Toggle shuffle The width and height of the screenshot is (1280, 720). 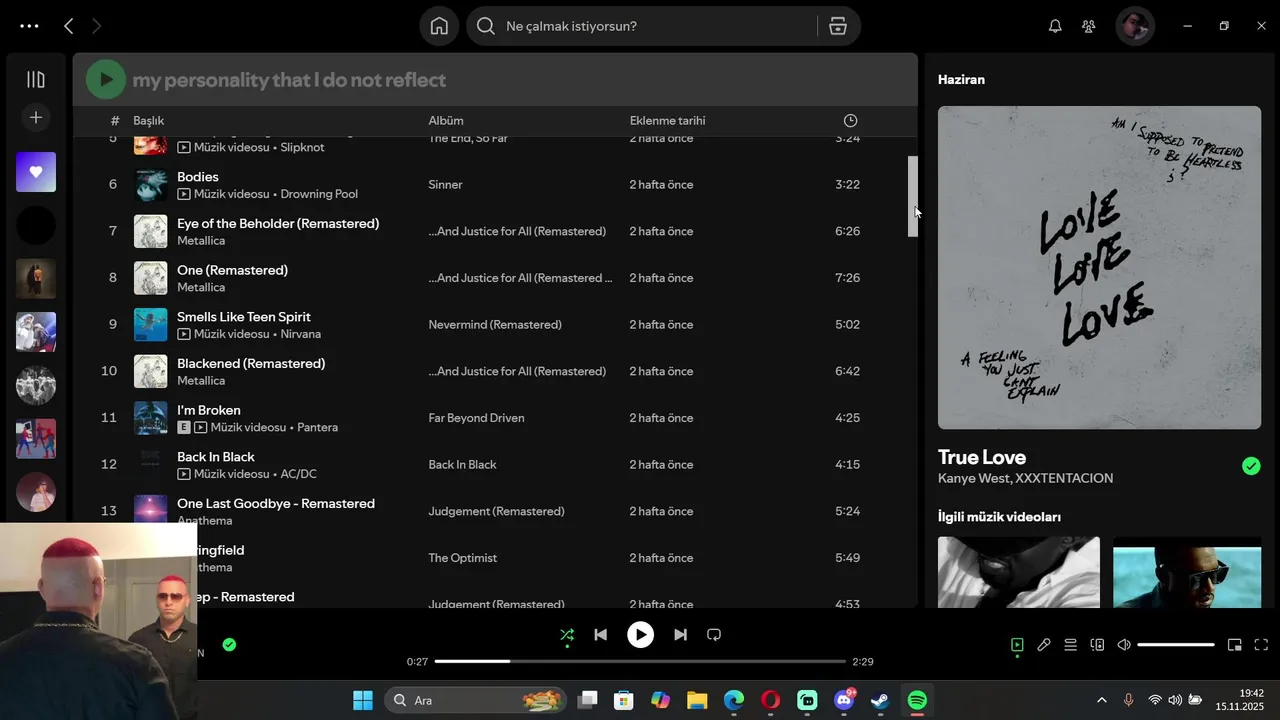click(567, 635)
